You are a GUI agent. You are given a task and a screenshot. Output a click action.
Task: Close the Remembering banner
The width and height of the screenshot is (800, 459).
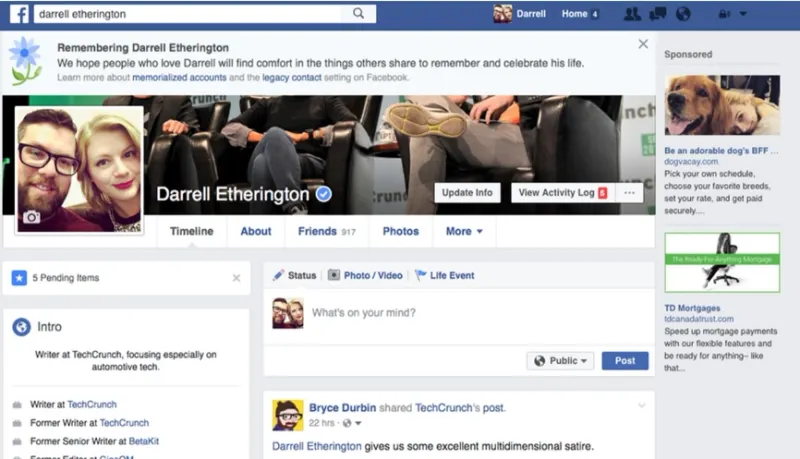[643, 44]
